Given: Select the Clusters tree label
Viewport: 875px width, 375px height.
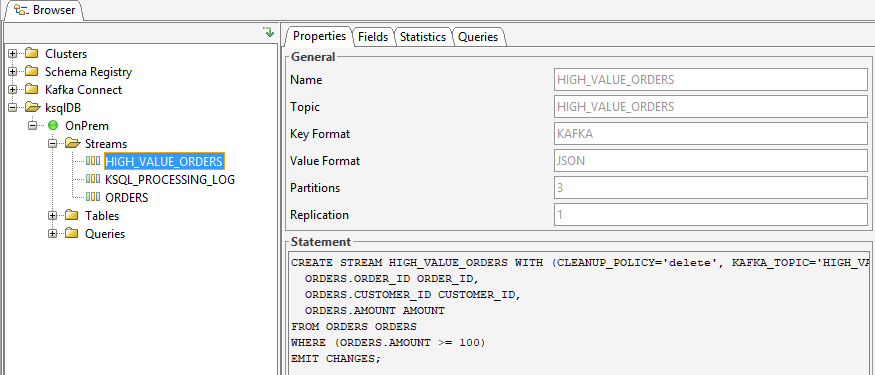Looking at the screenshot, I should (66, 54).
